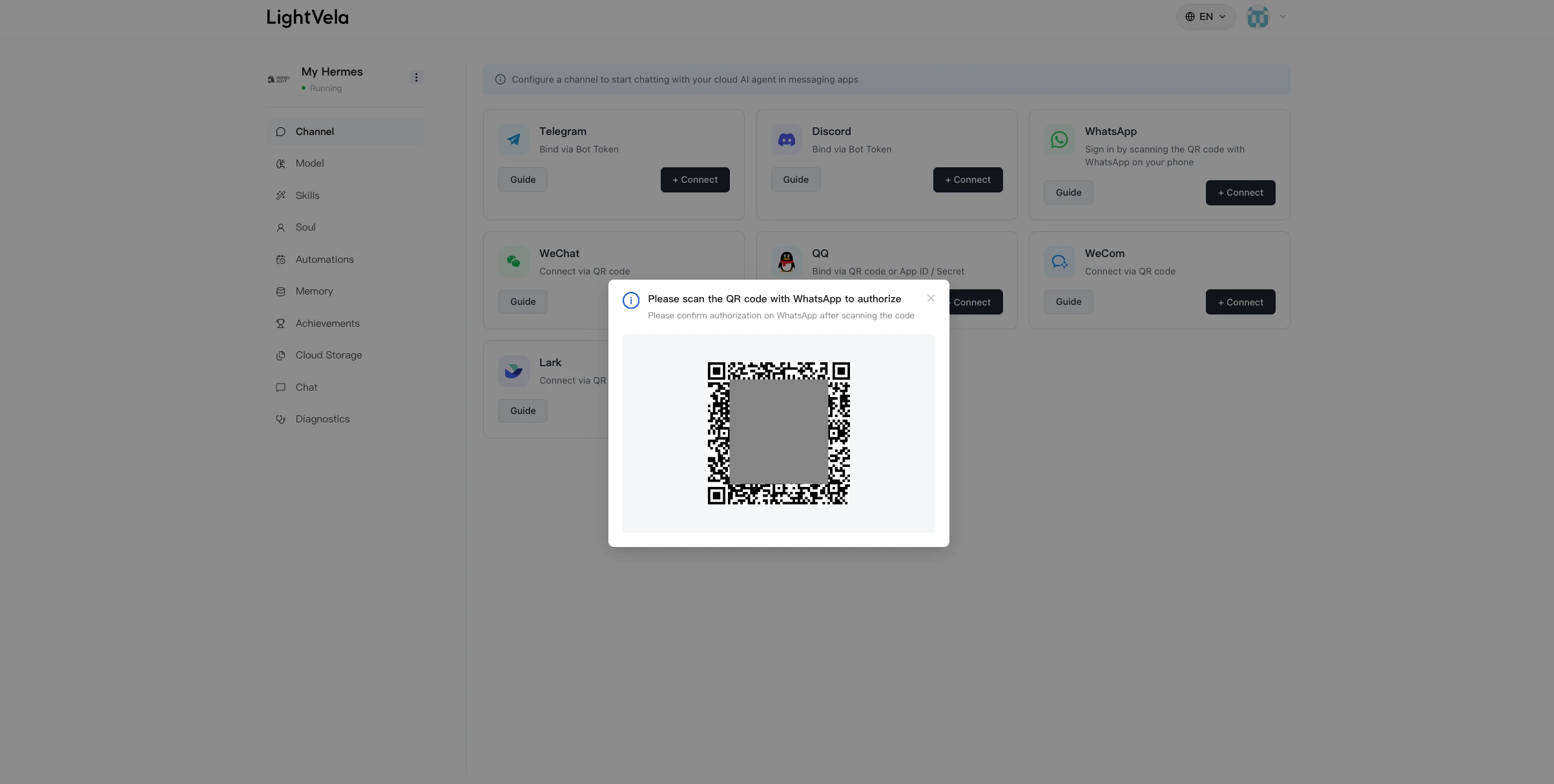Click the 'Running' status text
The width and height of the screenshot is (1554, 784).
pyautogui.click(x=326, y=88)
